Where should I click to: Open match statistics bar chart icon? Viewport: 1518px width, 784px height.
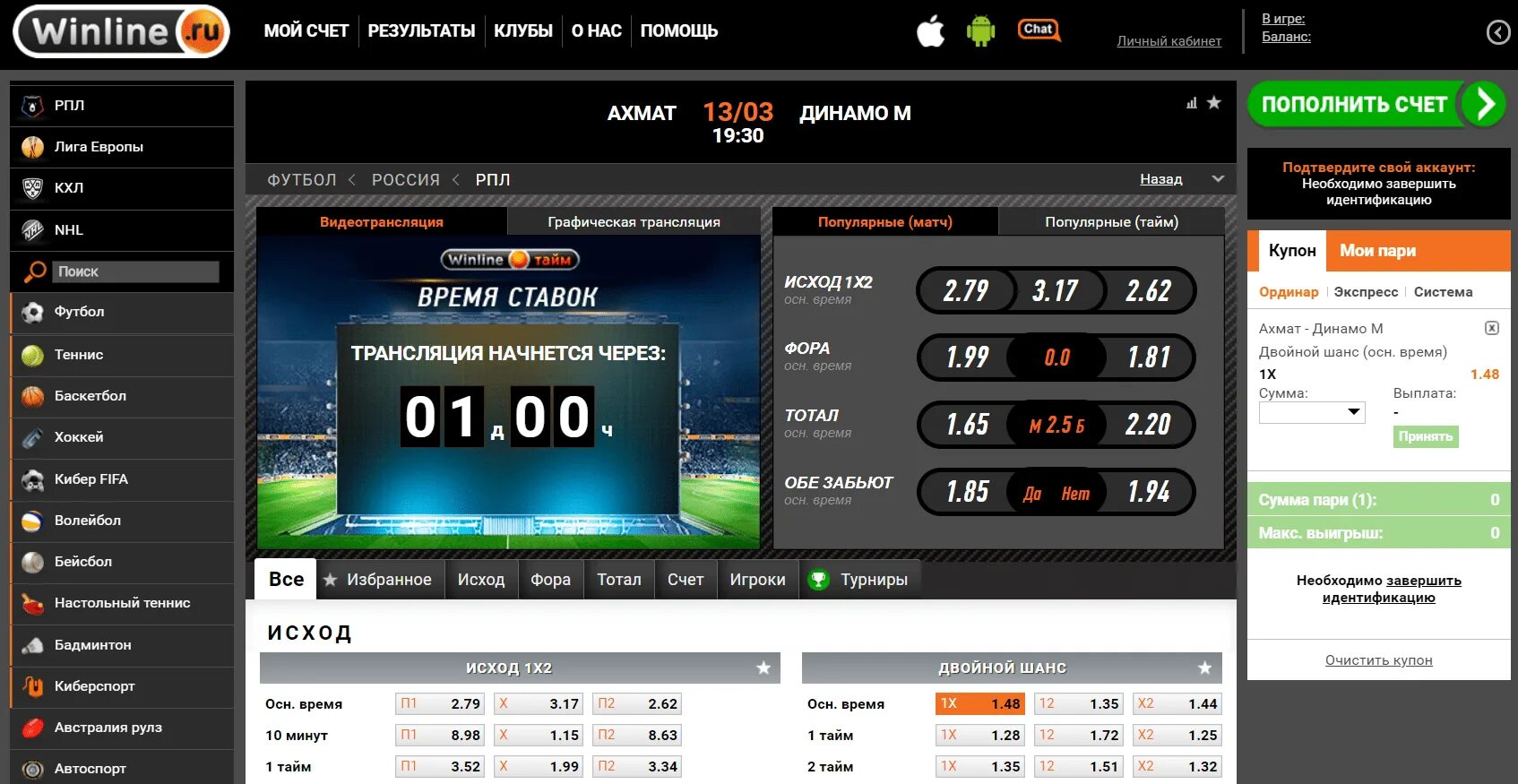(1192, 103)
